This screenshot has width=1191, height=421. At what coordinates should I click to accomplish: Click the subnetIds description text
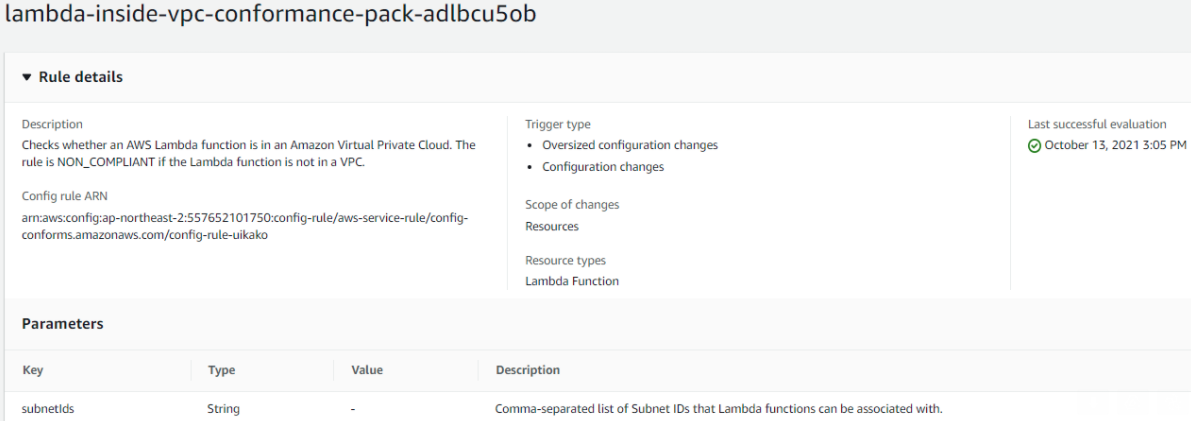pyautogui.click(x=719, y=409)
